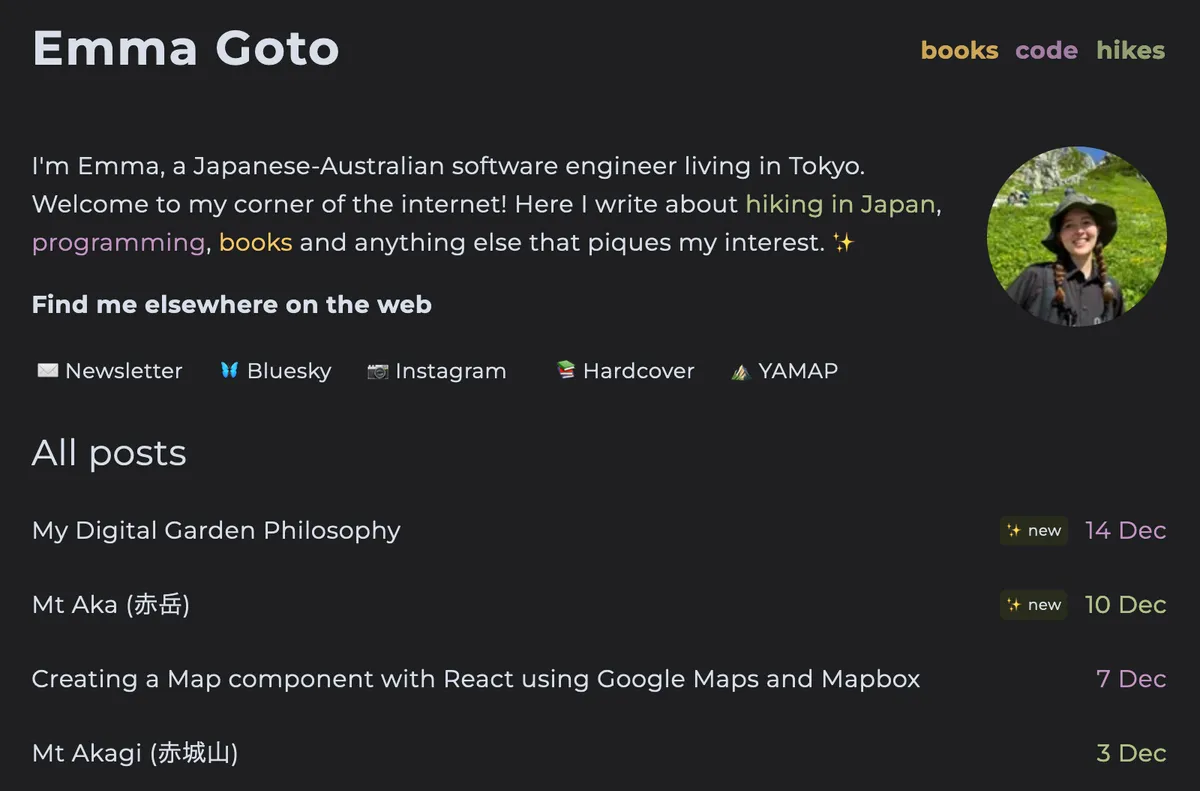Click the Emma Goto site title
This screenshot has height=791, width=1200.
[186, 48]
